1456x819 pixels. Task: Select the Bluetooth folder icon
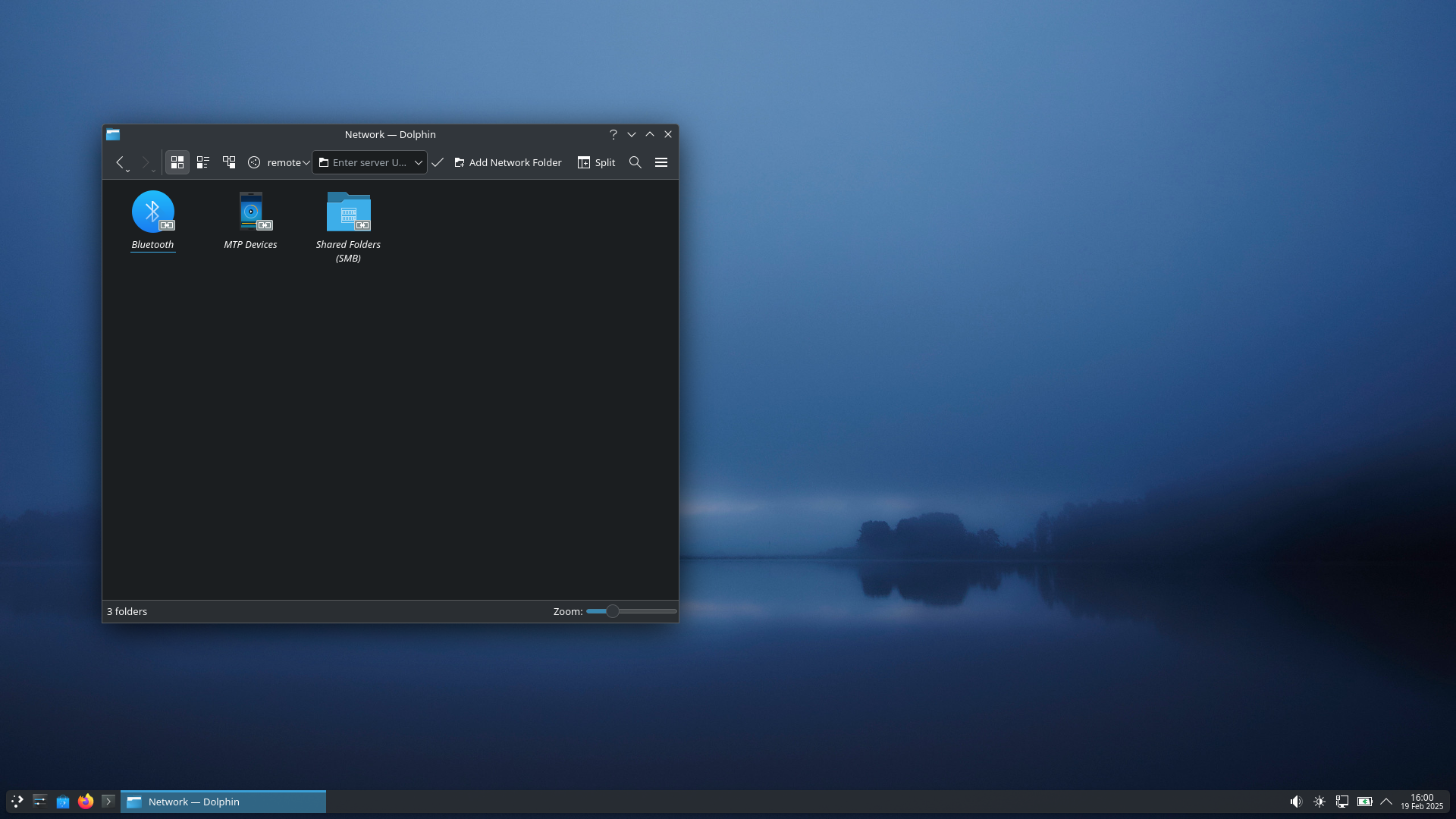pyautogui.click(x=153, y=212)
